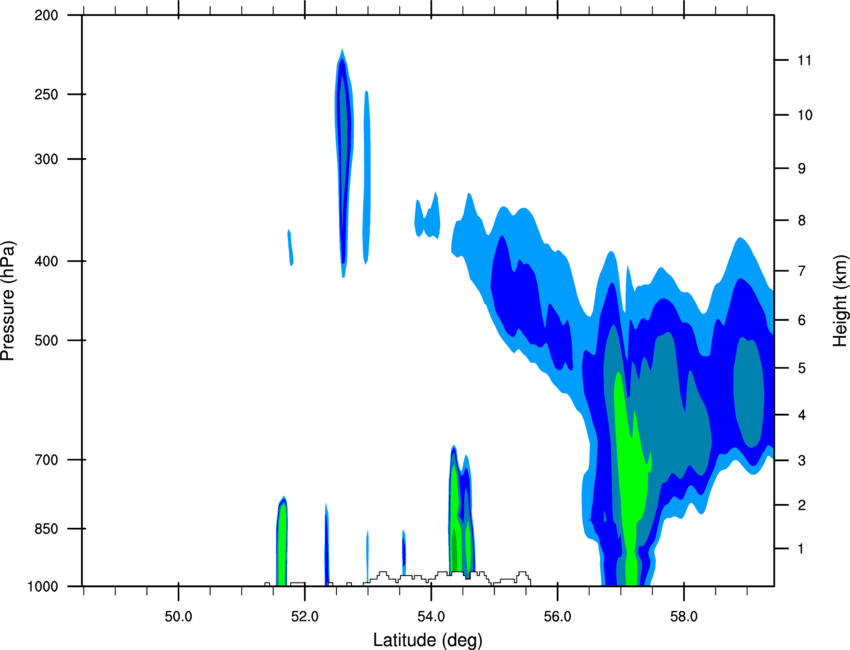Viewport: 850px width, 650px height.
Task: Click the 250 pressure tick label
Action: pyautogui.click(x=46, y=94)
